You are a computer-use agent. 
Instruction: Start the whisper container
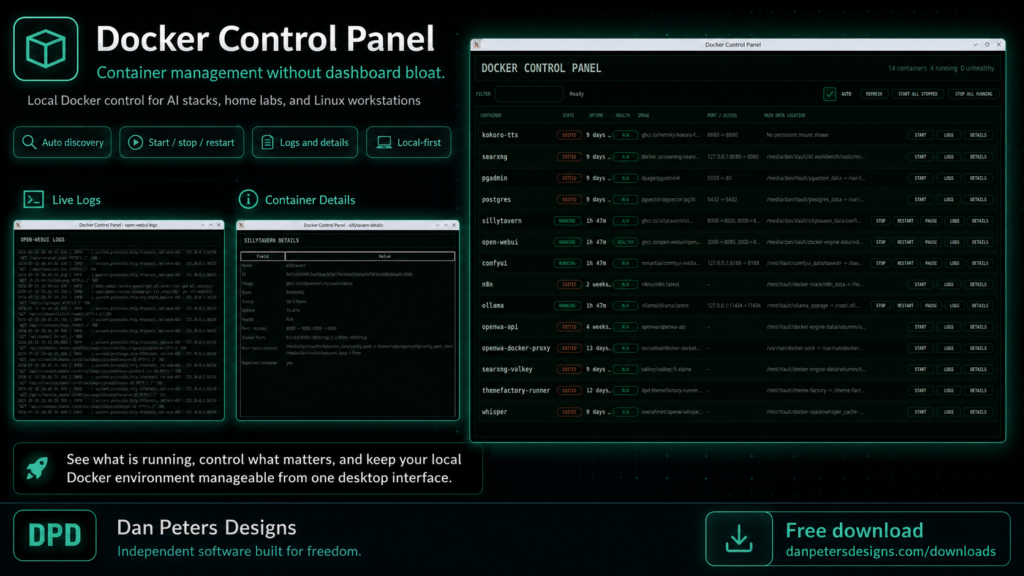pos(920,412)
